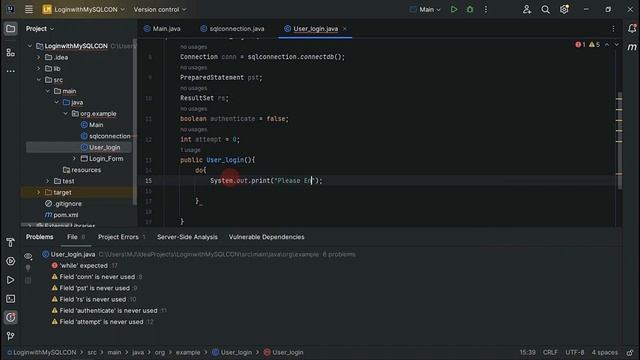Collapse the LoginwithMySQLCON root node
The image size is (640, 360).
[30, 46]
